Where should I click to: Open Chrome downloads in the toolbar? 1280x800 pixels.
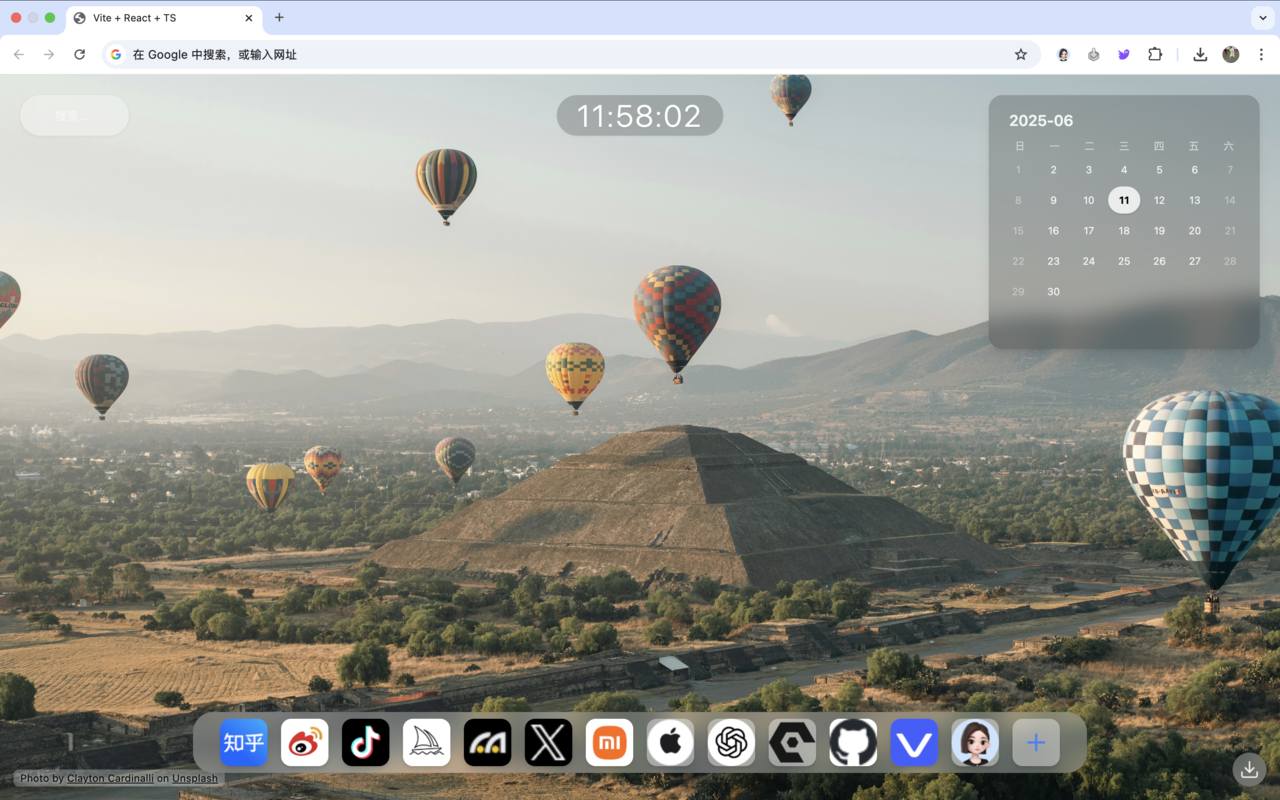1200,55
